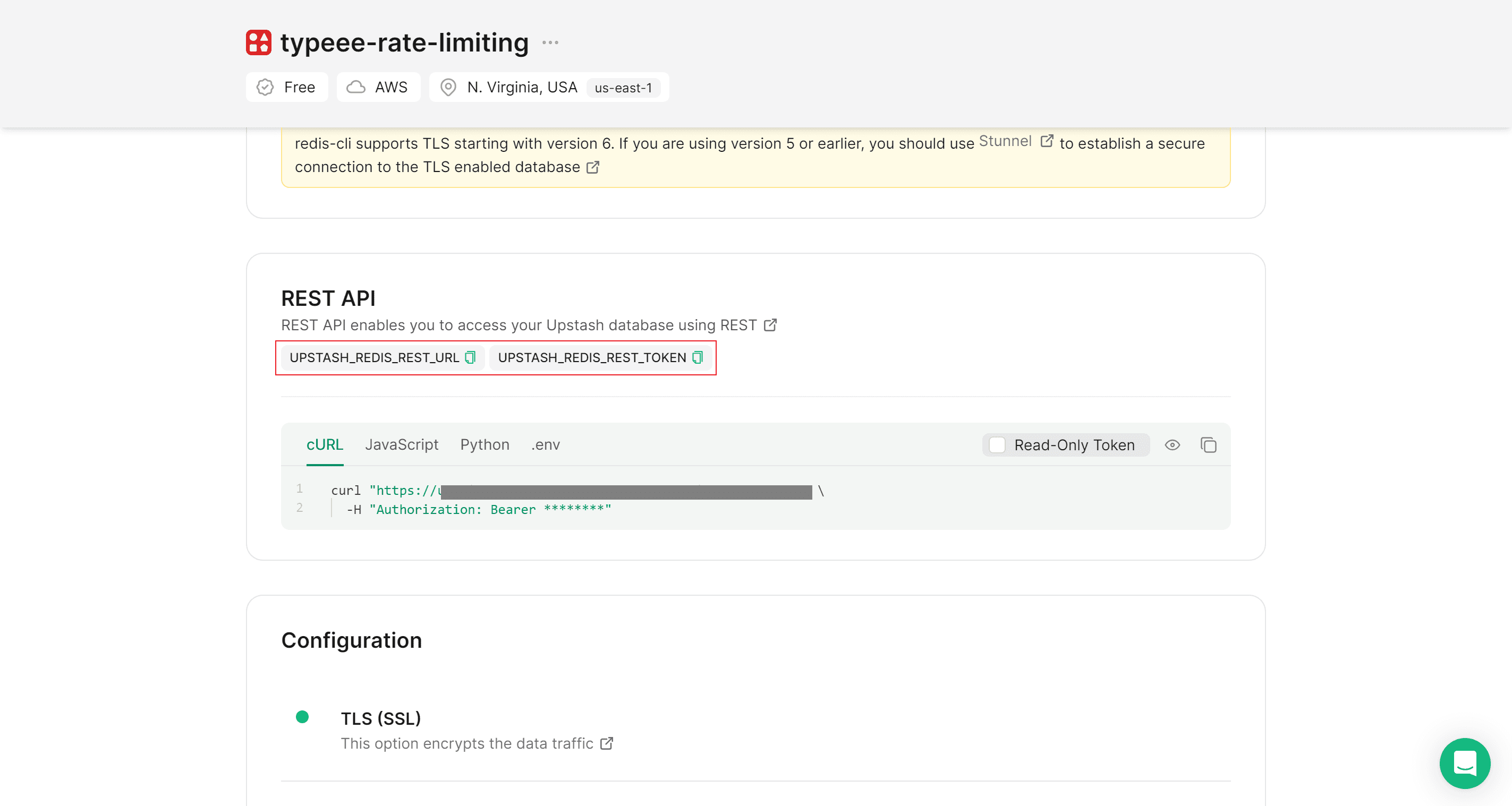Click the AWS cloud provider badge

click(x=378, y=88)
